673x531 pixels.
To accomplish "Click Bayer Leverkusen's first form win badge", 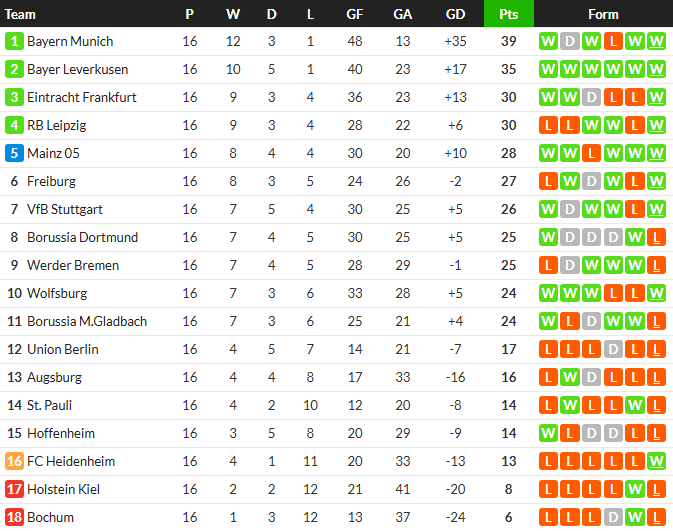I will [548, 69].
